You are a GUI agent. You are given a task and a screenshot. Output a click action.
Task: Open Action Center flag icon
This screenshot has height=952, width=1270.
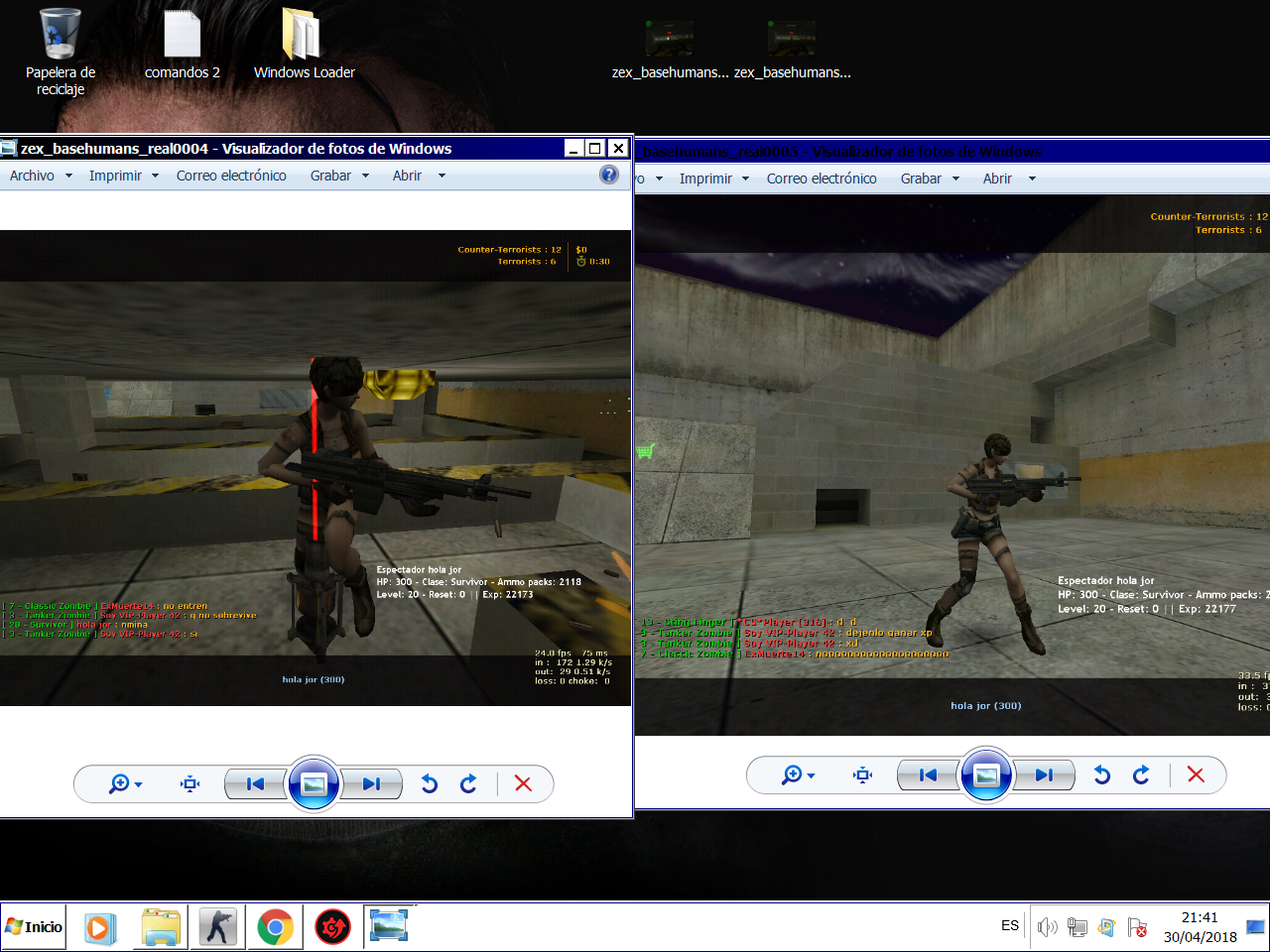1138,928
